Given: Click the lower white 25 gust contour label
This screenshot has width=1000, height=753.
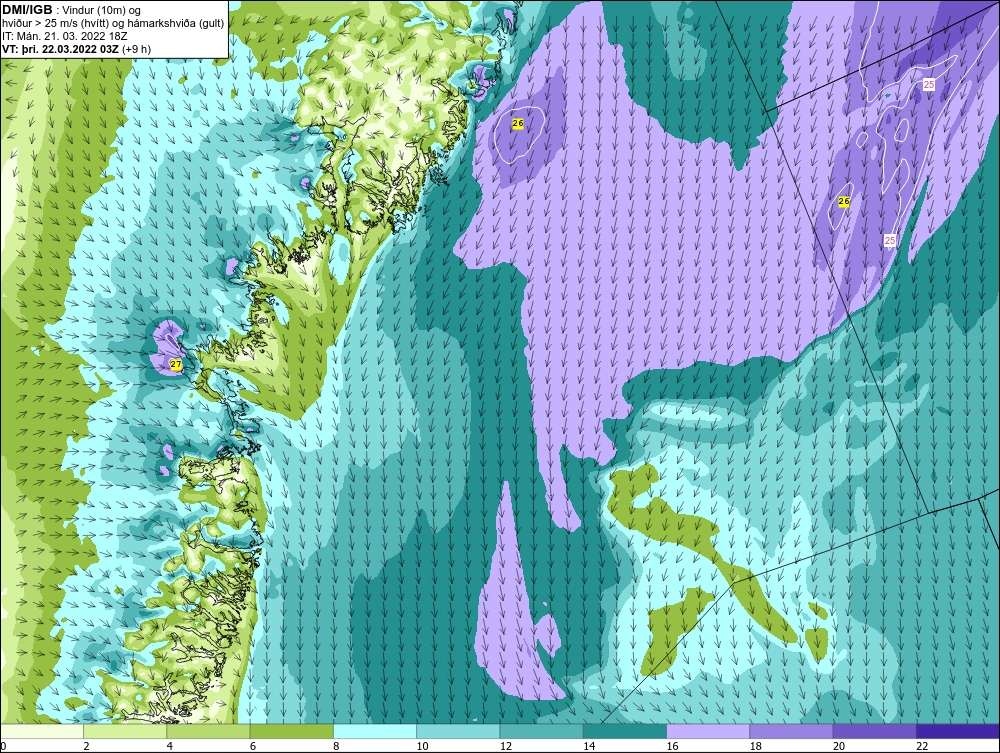Looking at the screenshot, I should coord(890,240).
